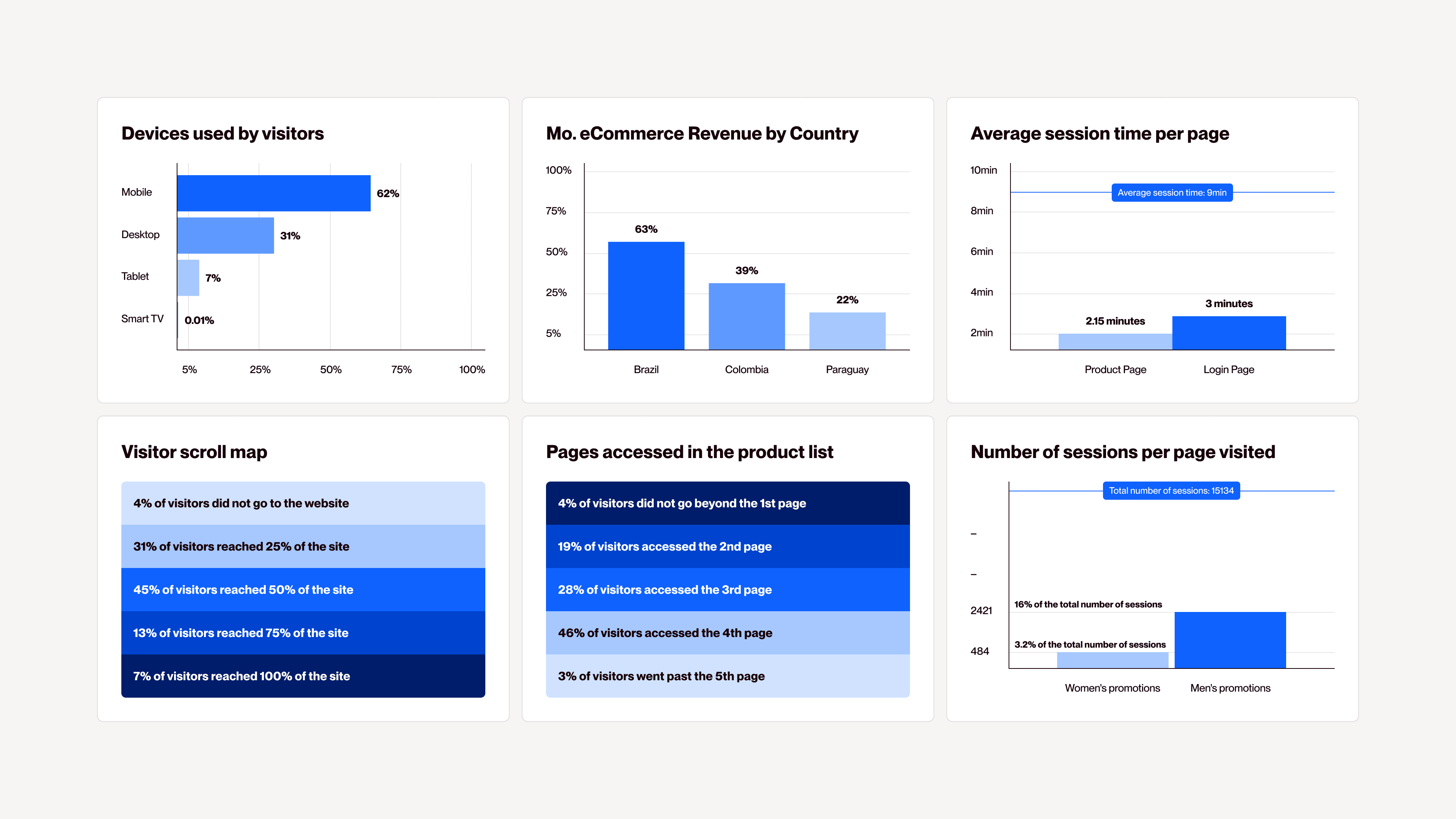Click the Average session time: 9min label

pos(1172,193)
